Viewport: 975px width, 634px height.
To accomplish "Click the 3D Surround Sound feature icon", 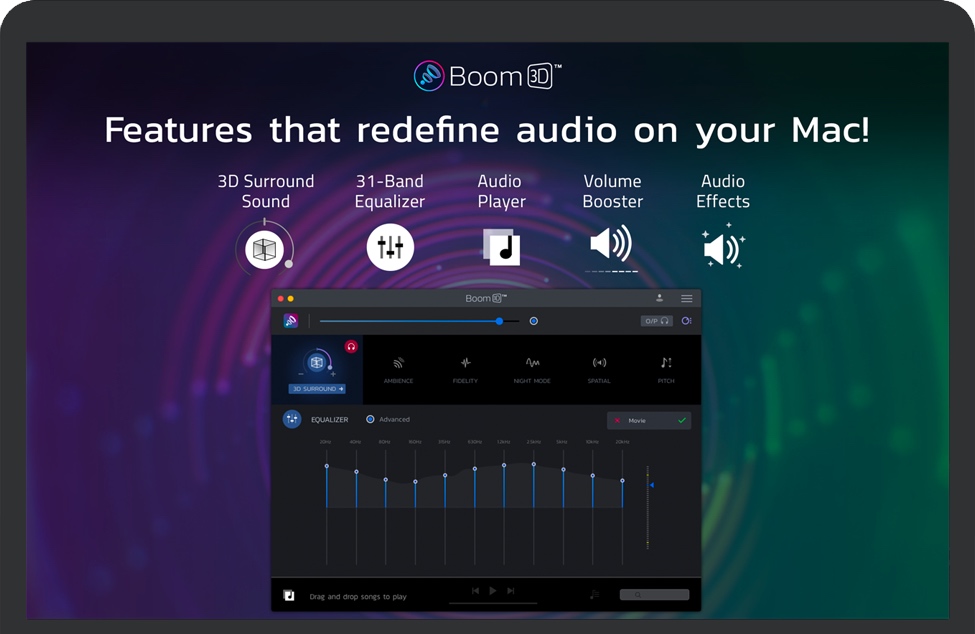I will 264,249.
